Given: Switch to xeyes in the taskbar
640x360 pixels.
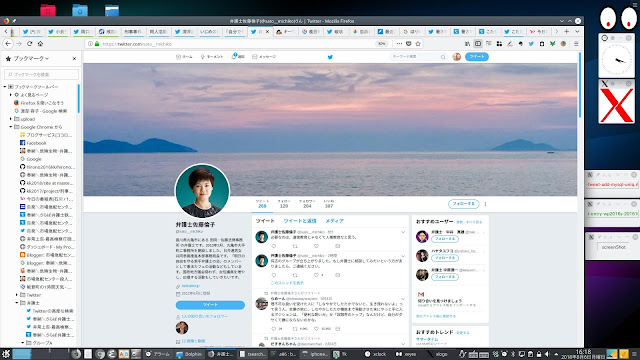Looking at the screenshot, I should coord(406,354).
